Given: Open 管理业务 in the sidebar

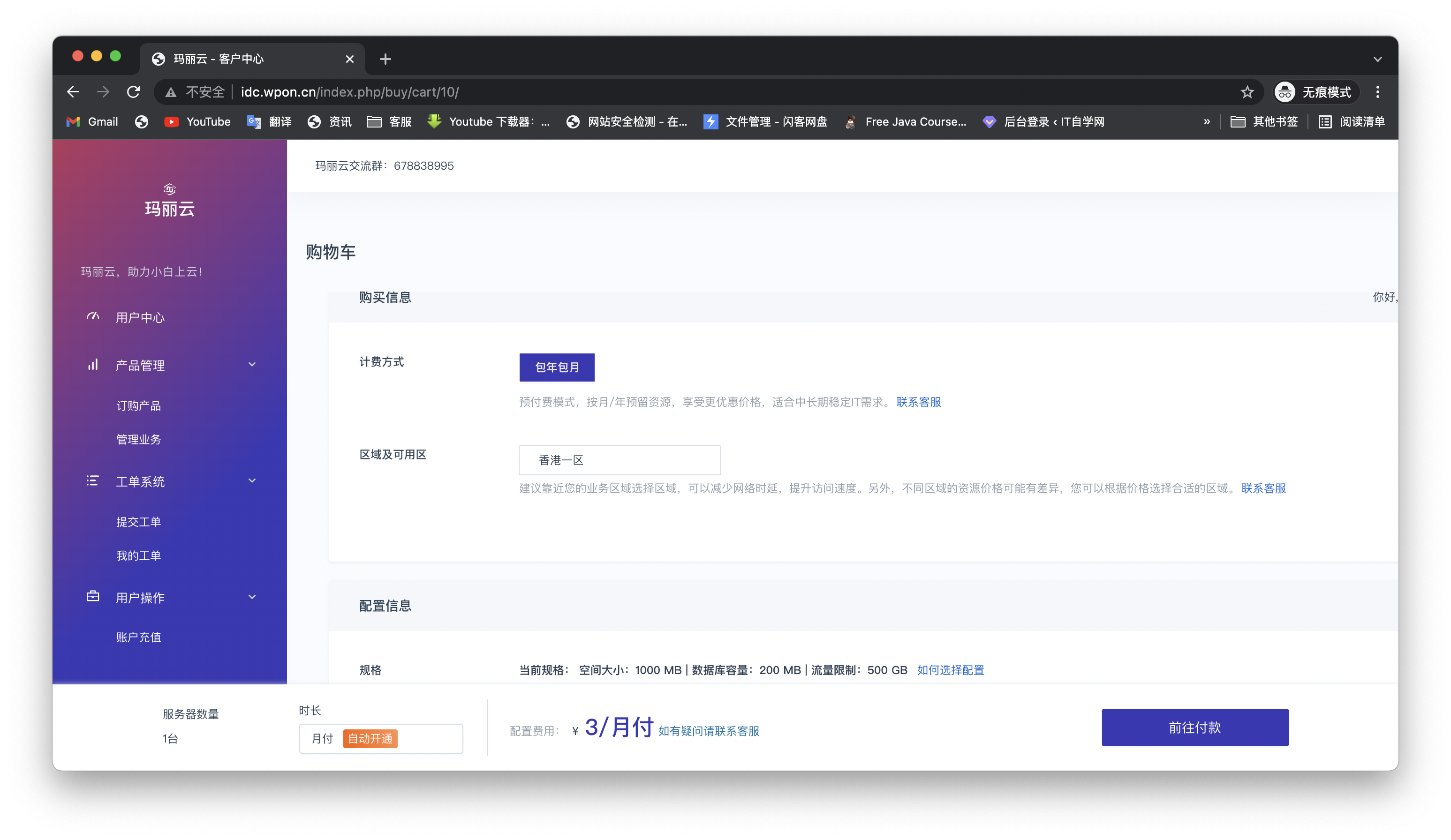Looking at the screenshot, I should (x=139, y=440).
